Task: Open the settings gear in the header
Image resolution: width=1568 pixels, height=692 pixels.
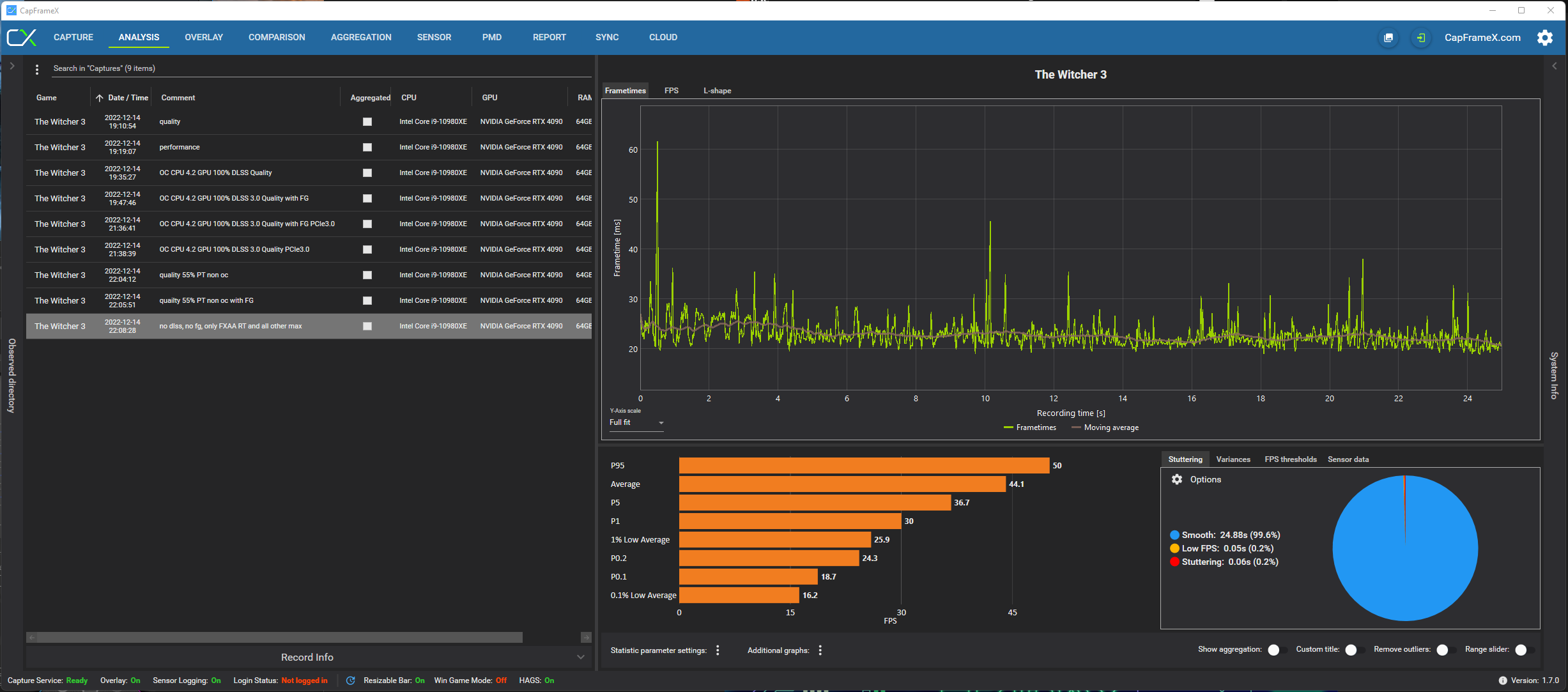Action: click(x=1545, y=38)
